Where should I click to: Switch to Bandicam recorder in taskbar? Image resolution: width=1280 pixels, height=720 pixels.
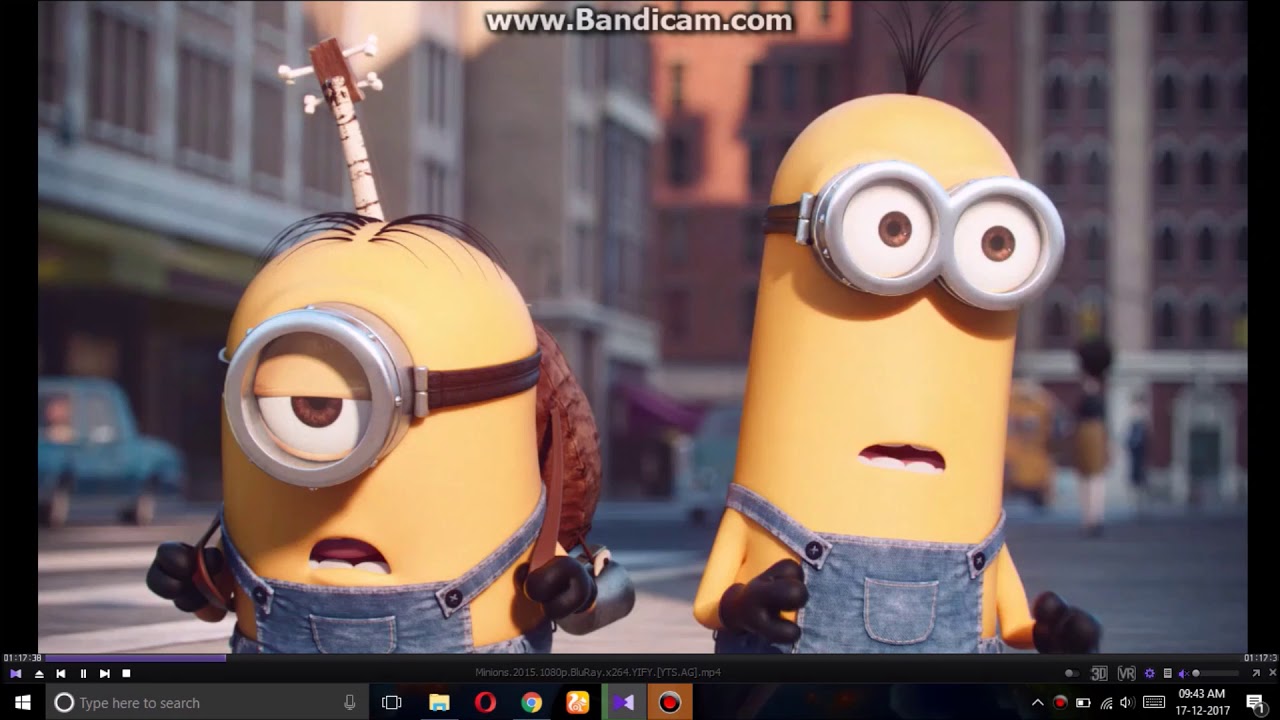coord(670,703)
